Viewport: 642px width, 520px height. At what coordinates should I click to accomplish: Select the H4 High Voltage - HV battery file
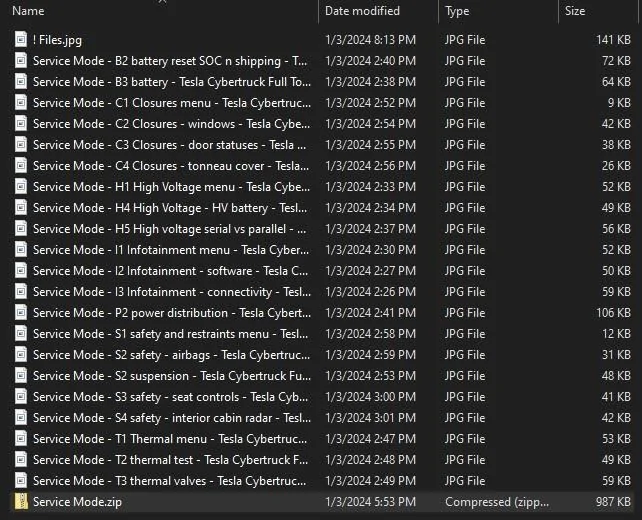click(170, 208)
